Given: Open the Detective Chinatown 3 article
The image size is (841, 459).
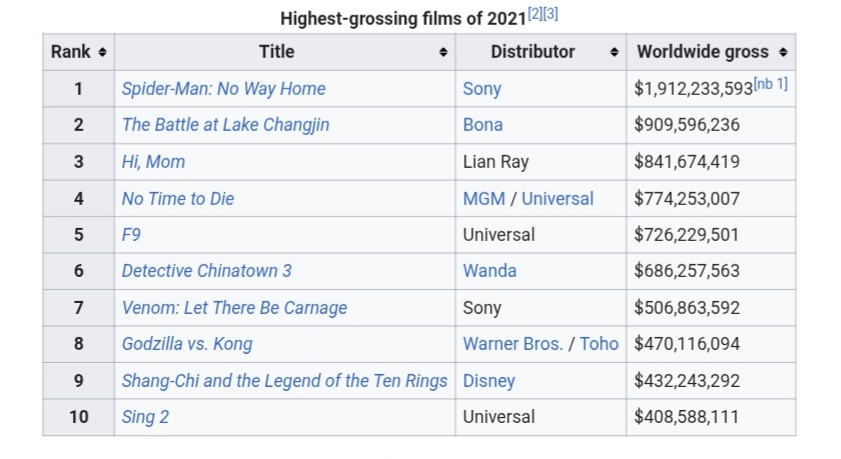Looking at the screenshot, I should [x=206, y=271].
